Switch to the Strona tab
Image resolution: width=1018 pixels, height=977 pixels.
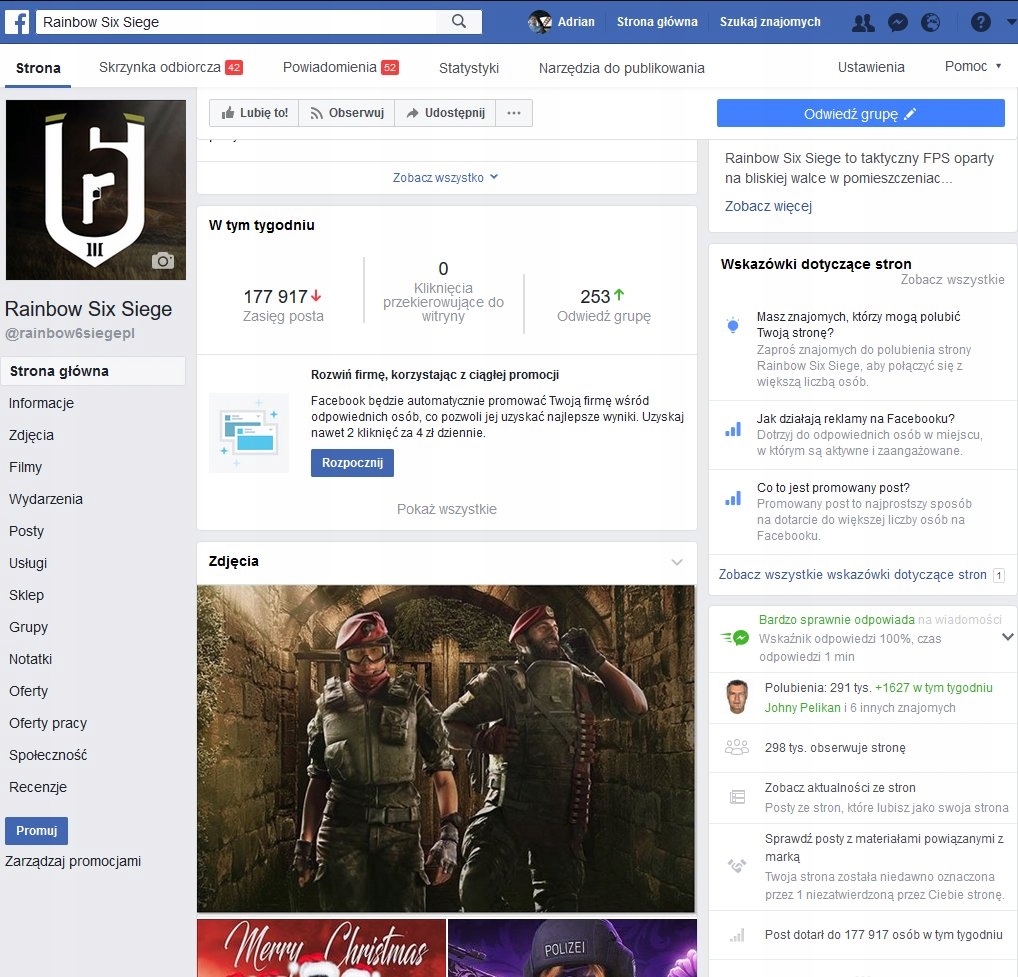point(38,68)
